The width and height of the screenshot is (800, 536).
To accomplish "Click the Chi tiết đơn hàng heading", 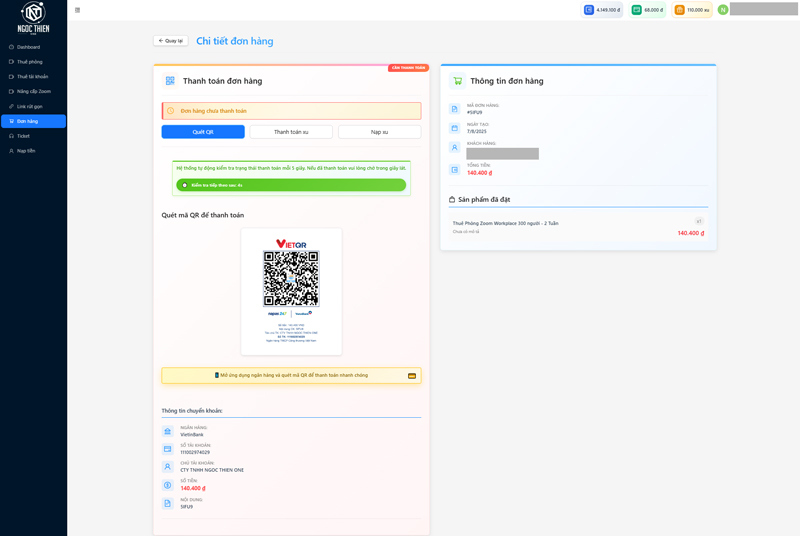I will (x=235, y=41).
